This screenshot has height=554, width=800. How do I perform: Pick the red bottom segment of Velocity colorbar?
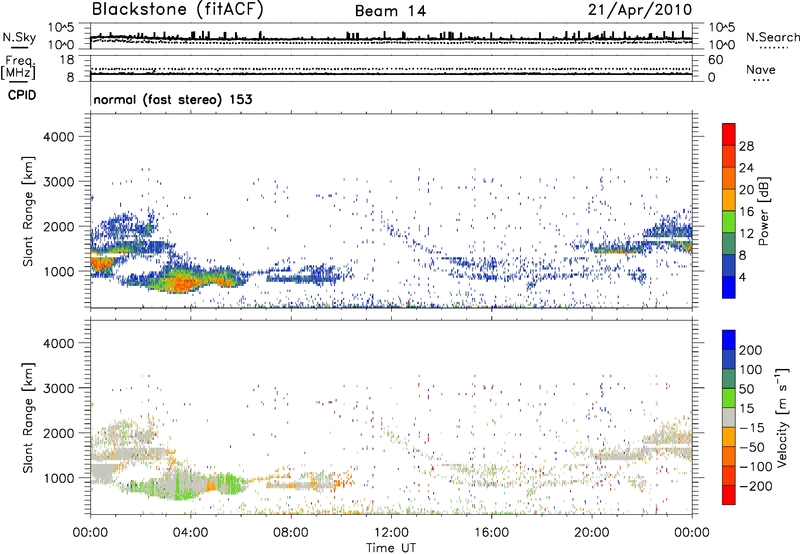729,494
